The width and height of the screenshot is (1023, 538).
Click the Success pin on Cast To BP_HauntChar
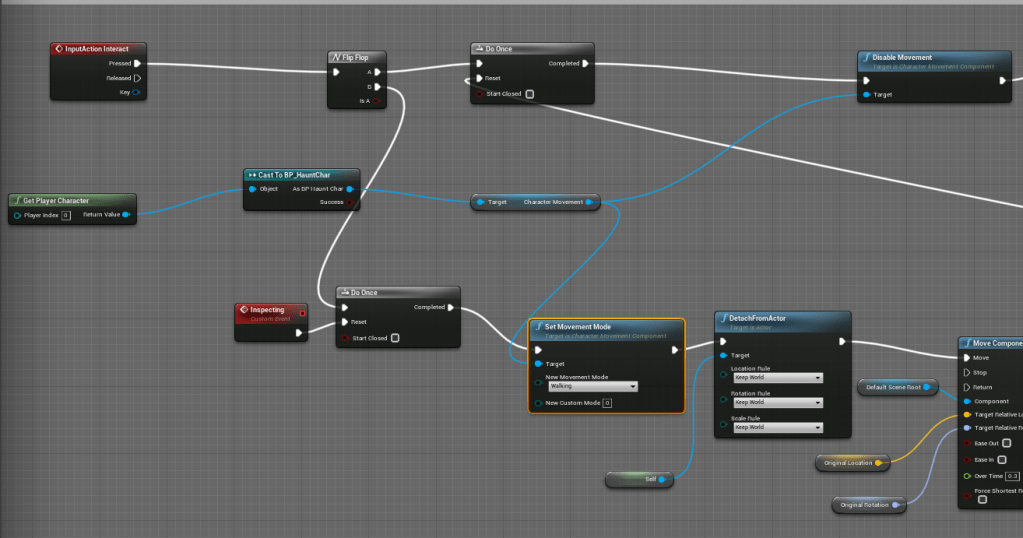click(350, 202)
